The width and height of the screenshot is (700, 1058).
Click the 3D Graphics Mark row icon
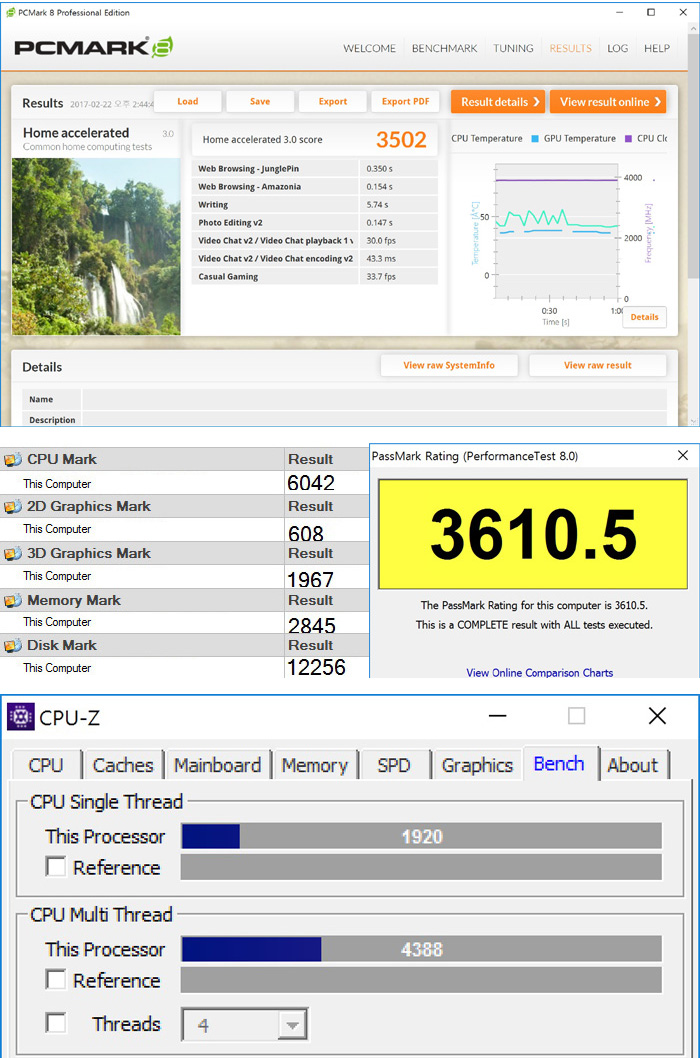point(12,554)
